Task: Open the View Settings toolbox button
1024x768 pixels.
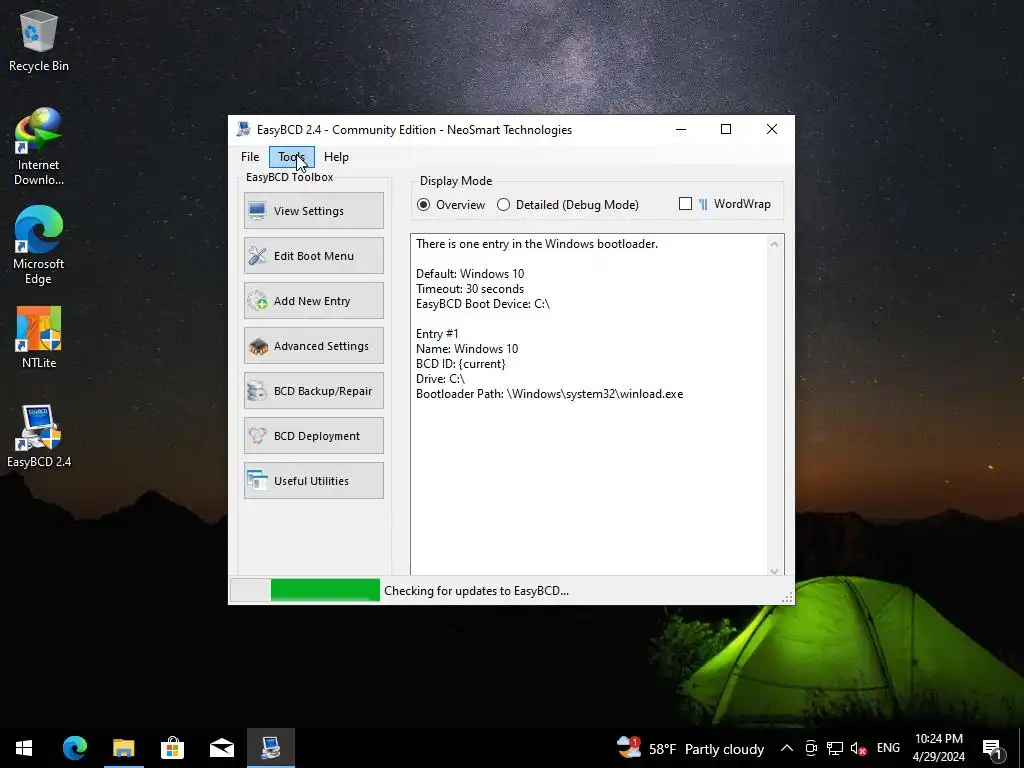Action: point(313,210)
